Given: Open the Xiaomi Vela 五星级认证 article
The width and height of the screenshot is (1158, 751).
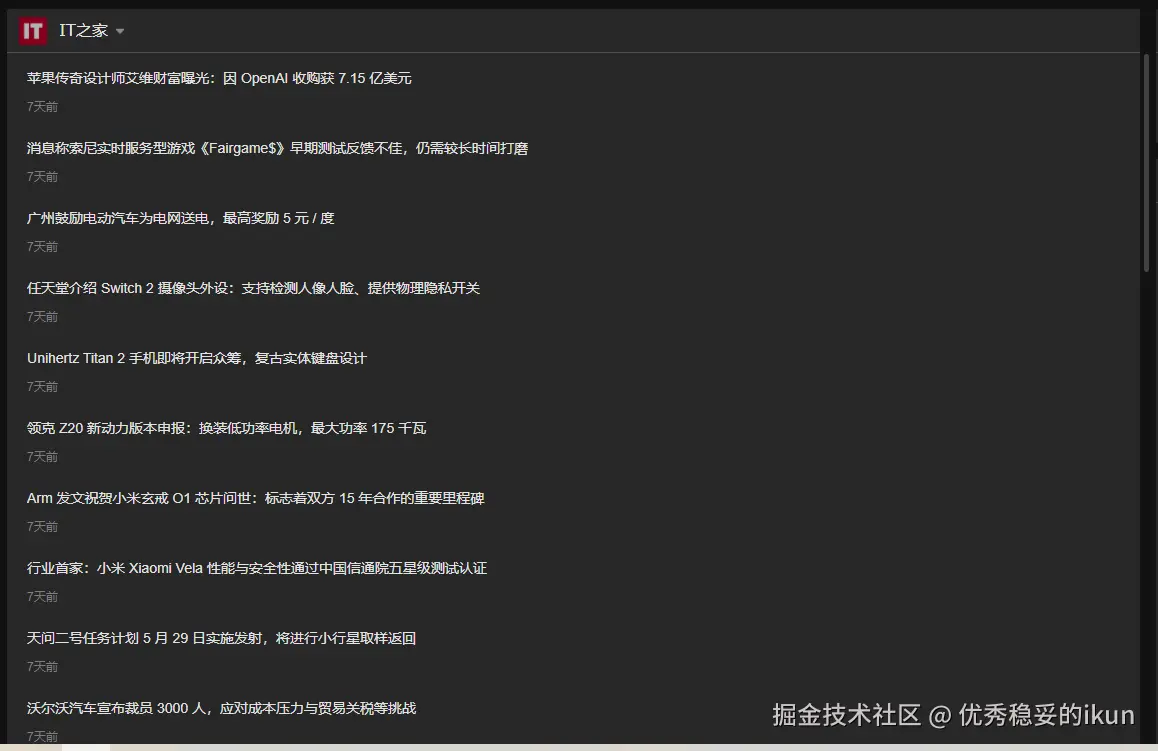Looking at the screenshot, I should click(256, 567).
